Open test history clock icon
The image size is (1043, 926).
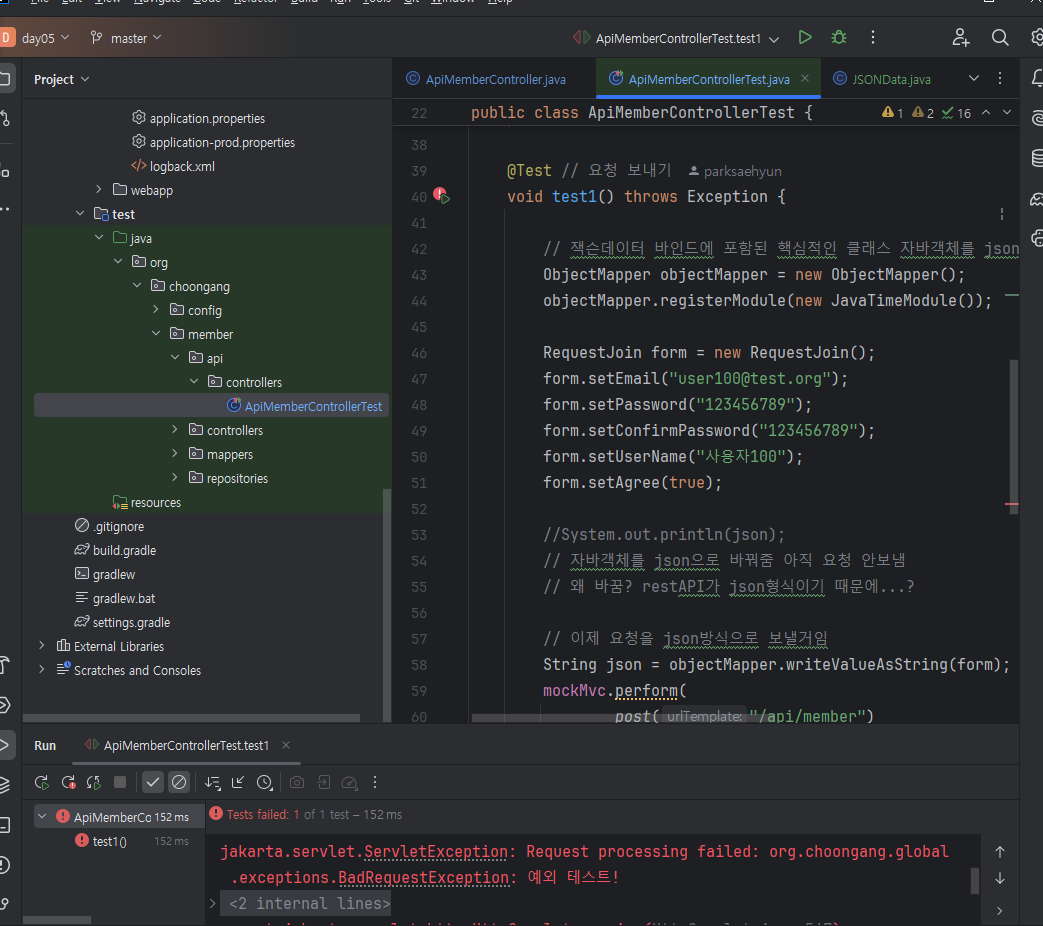point(265,782)
